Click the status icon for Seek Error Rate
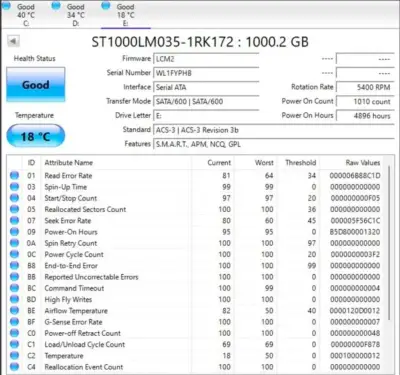 (x=14, y=220)
